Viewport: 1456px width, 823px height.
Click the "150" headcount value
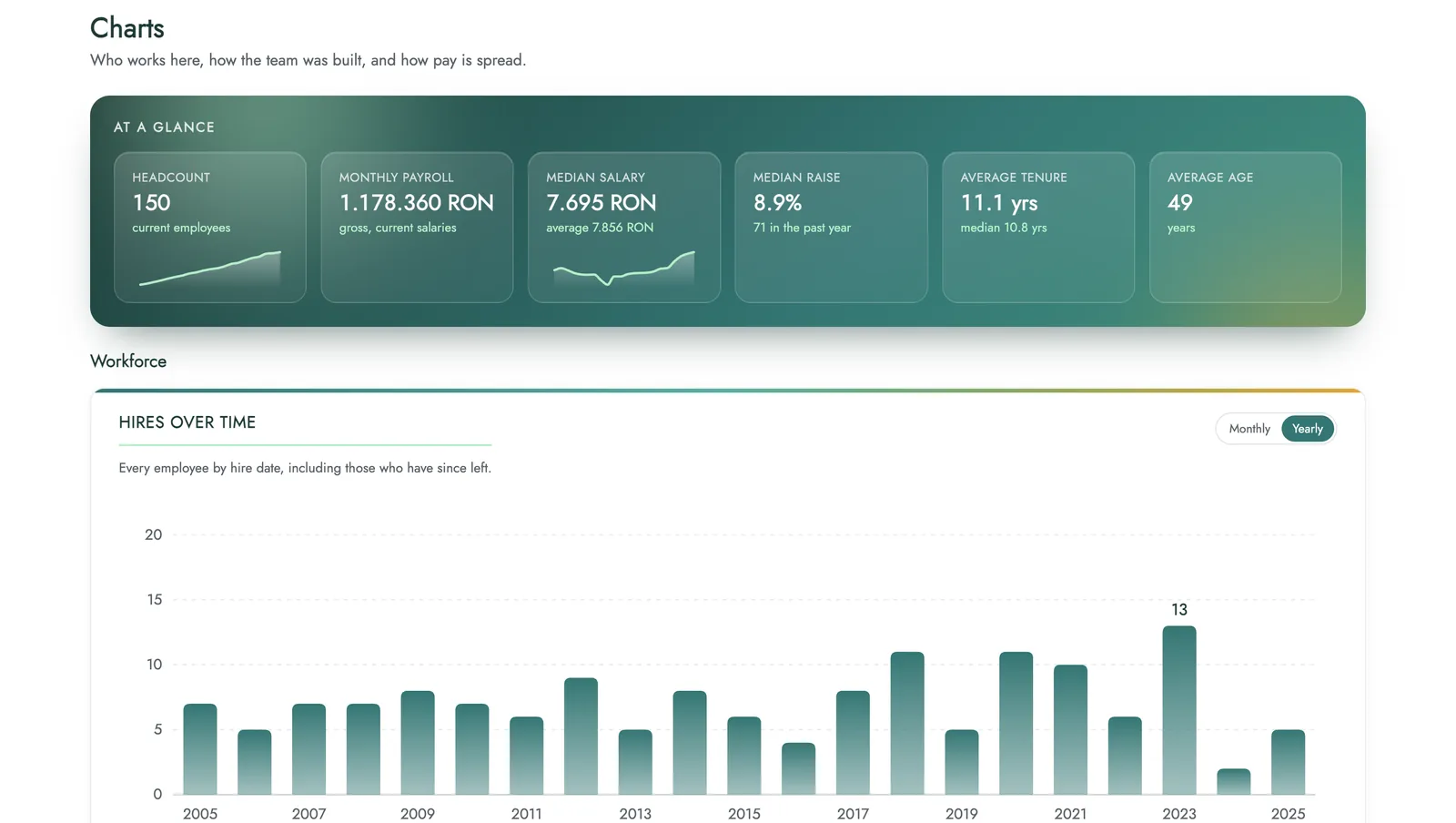[151, 203]
